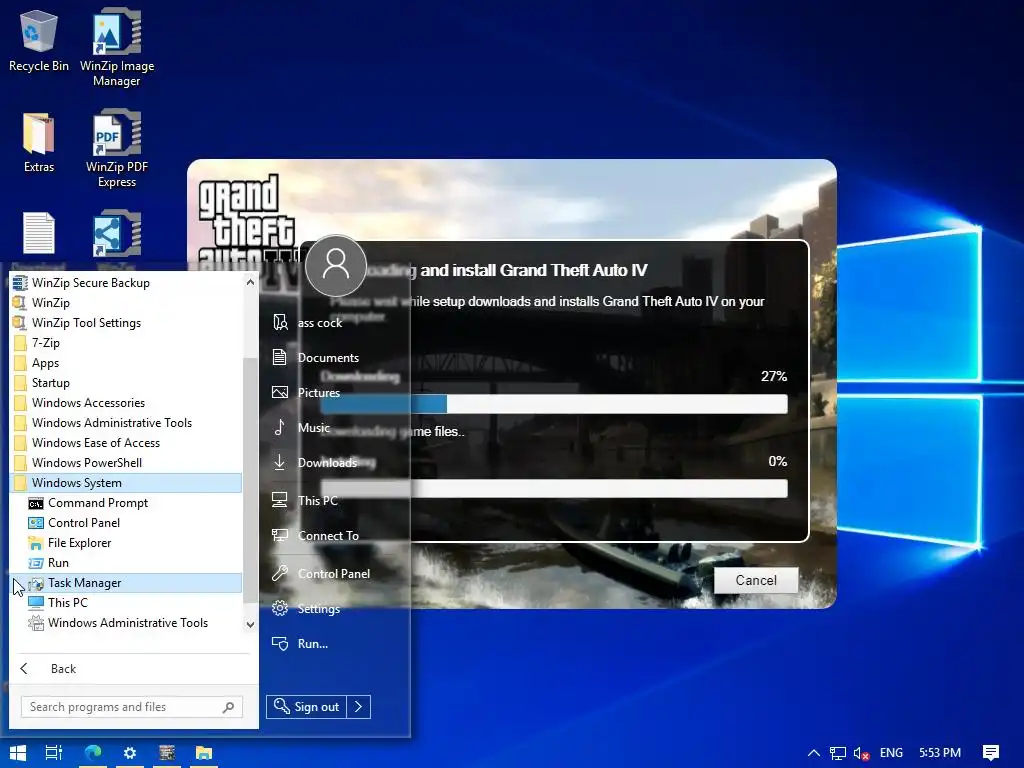The height and width of the screenshot is (768, 1024).
Task: Switch the ENG input language indicator
Action: tap(891, 753)
